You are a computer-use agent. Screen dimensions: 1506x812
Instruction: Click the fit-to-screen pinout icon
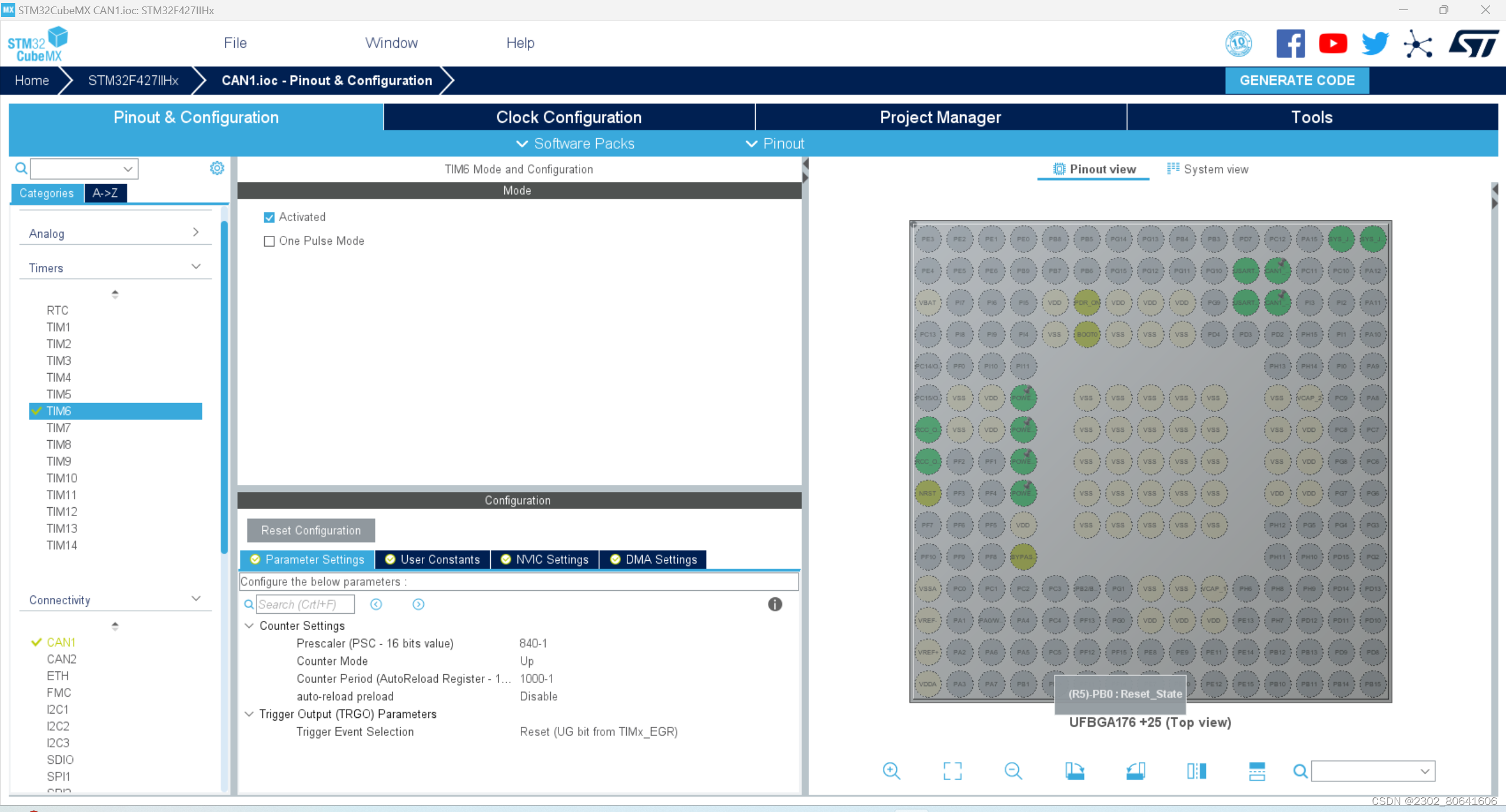pyautogui.click(x=952, y=771)
